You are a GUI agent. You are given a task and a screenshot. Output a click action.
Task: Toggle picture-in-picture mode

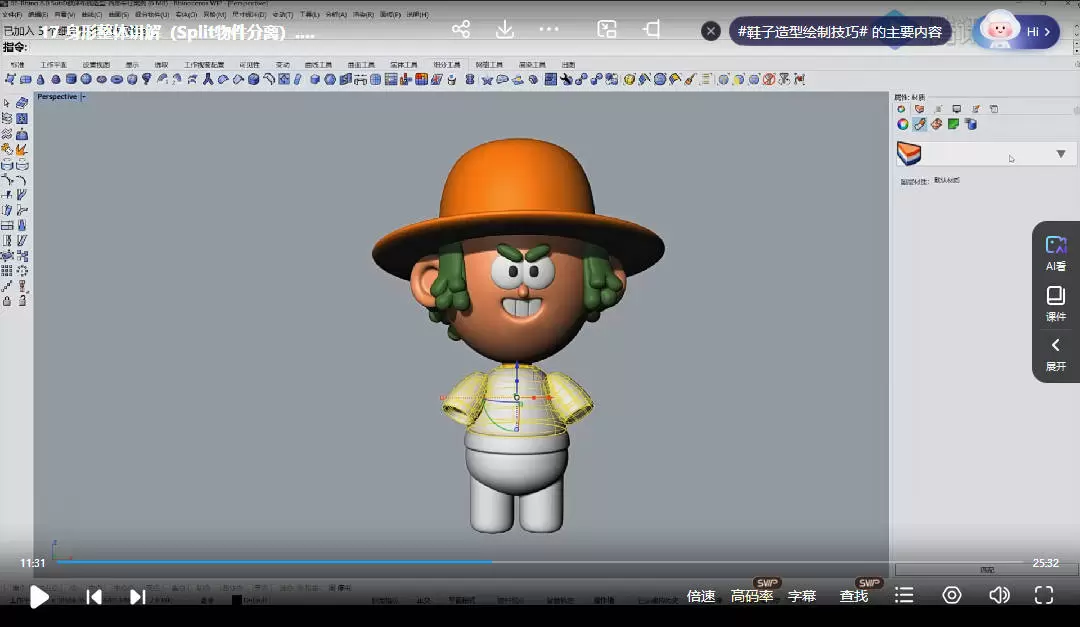(607, 30)
